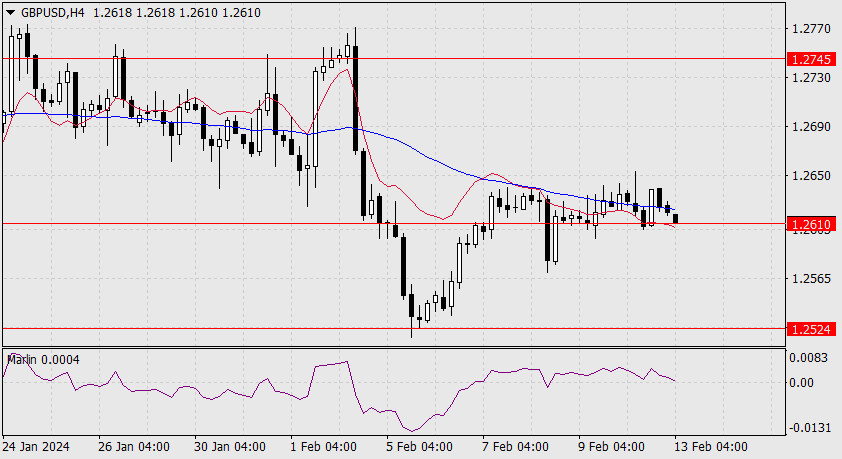Click the 30 Jan 04:00 time label
The width and height of the screenshot is (842, 459).
[229, 447]
